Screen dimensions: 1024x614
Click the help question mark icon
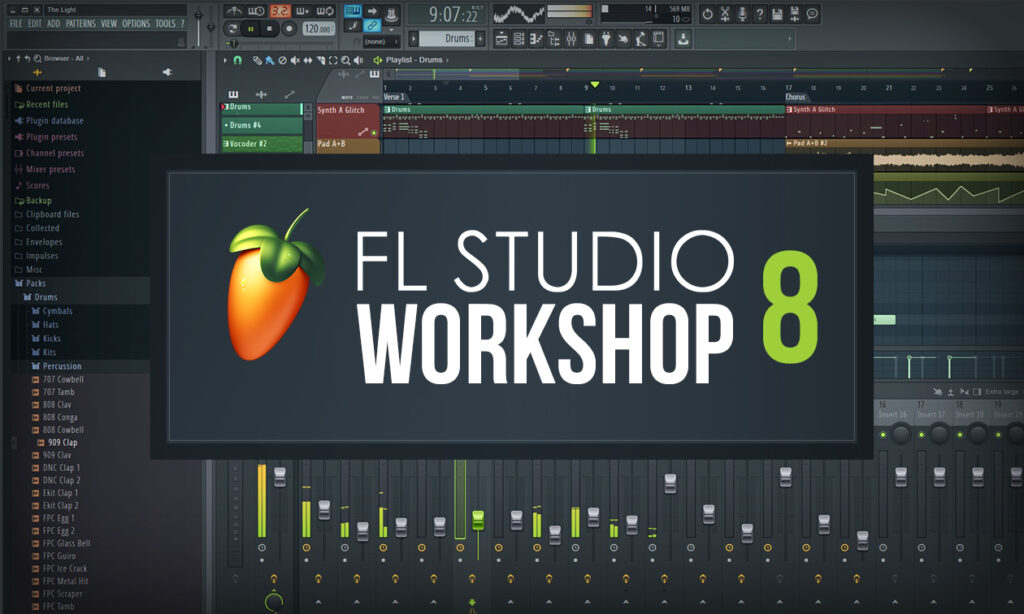(x=760, y=14)
